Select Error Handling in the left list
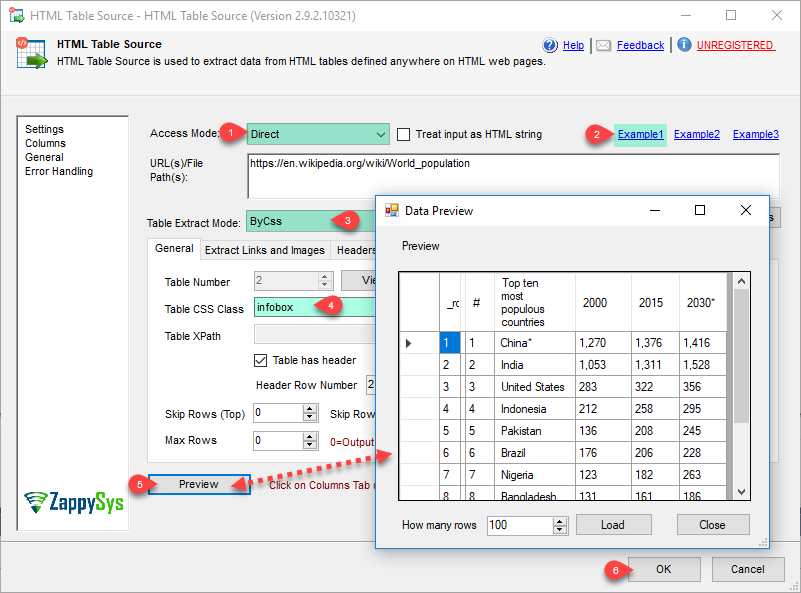The height and width of the screenshot is (593, 801). tap(59, 171)
